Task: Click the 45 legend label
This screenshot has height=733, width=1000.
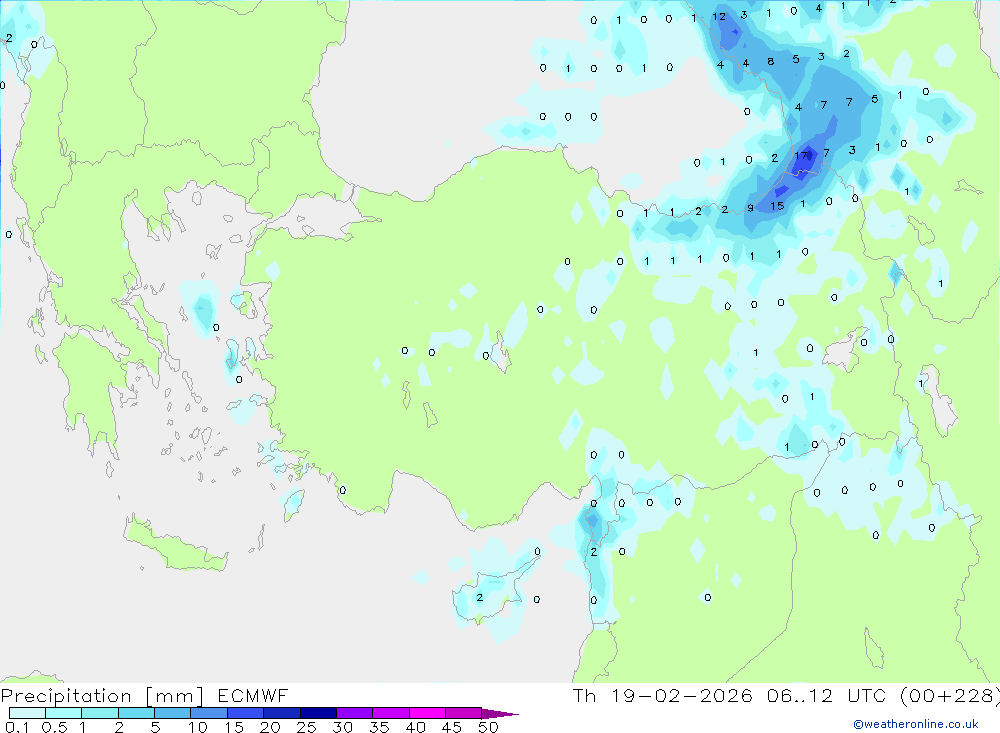Action: [x=452, y=727]
